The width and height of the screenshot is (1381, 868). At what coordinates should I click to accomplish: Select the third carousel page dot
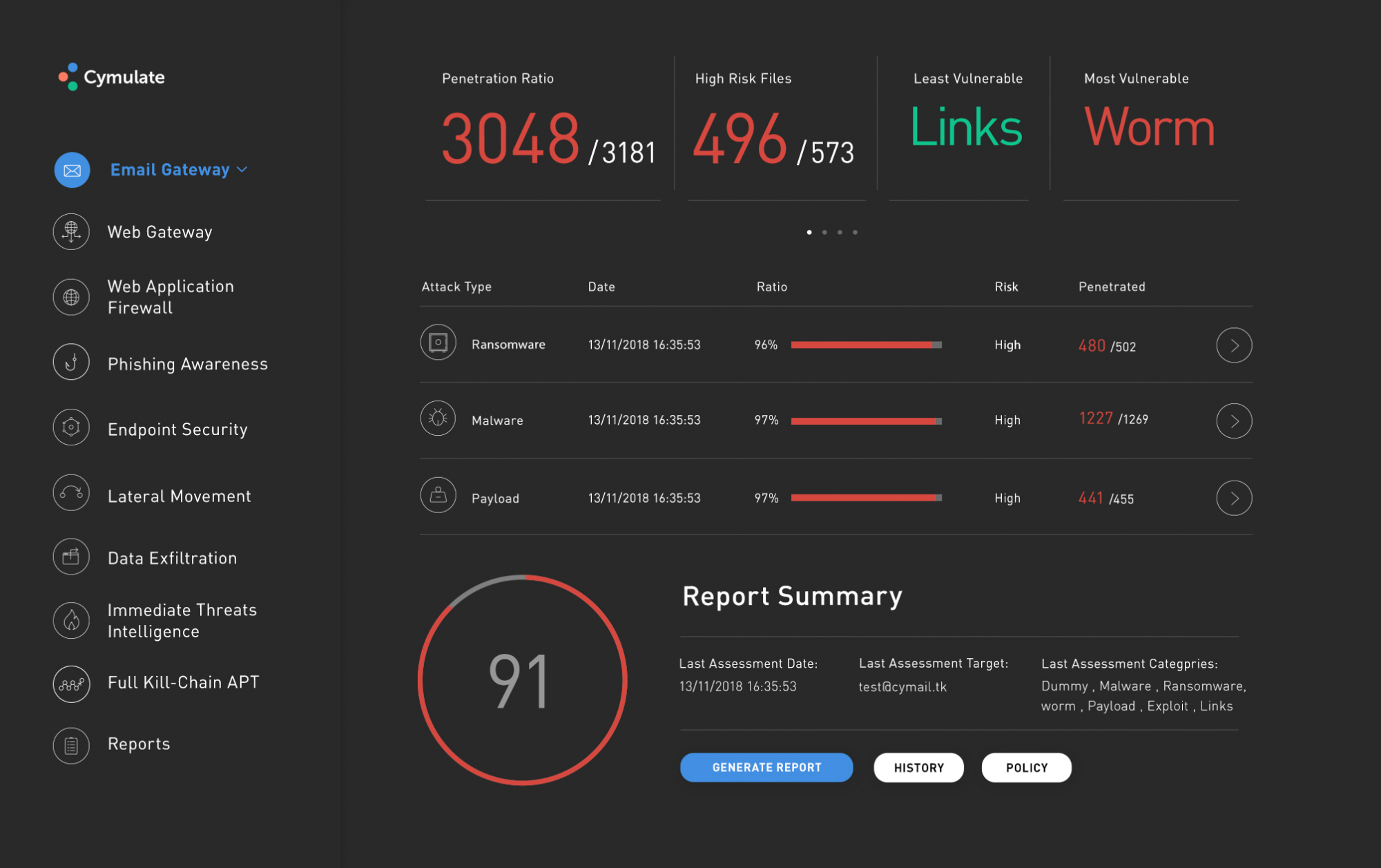[840, 233]
